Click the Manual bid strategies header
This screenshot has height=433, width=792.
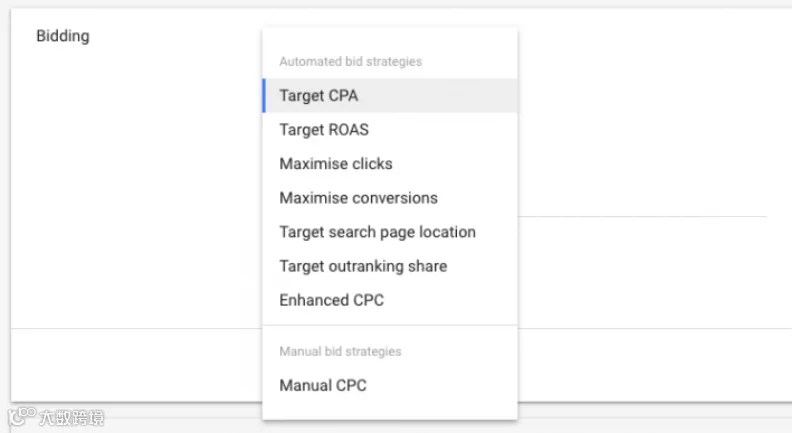(340, 352)
